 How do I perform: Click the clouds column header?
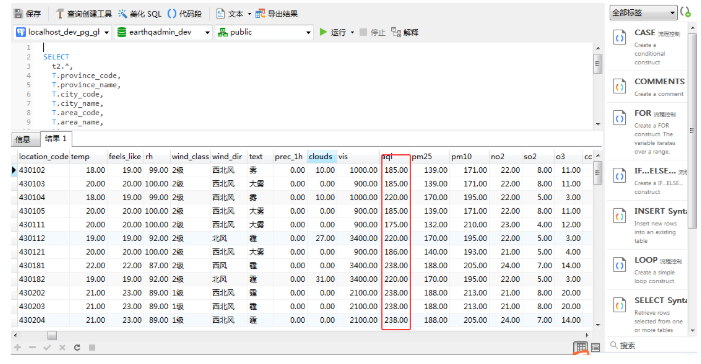[x=322, y=157]
